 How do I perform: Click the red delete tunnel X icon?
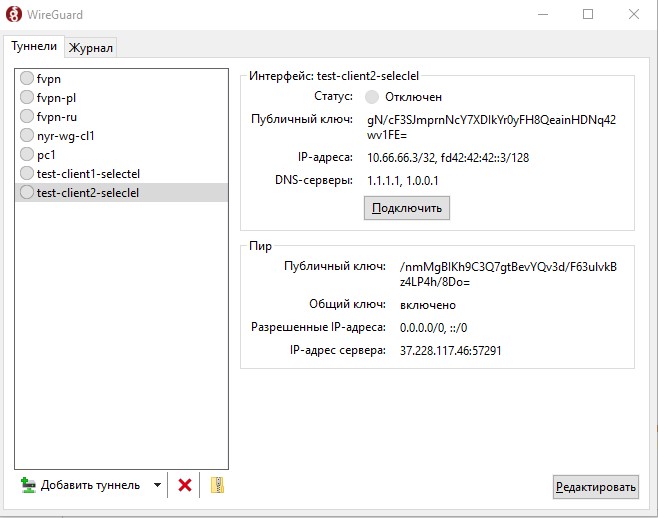coord(185,485)
